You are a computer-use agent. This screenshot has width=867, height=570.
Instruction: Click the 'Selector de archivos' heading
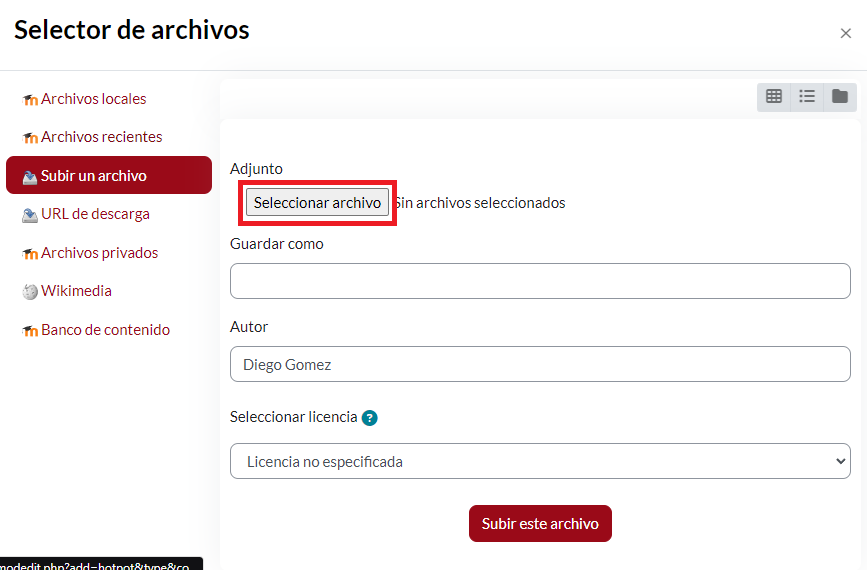(132, 30)
